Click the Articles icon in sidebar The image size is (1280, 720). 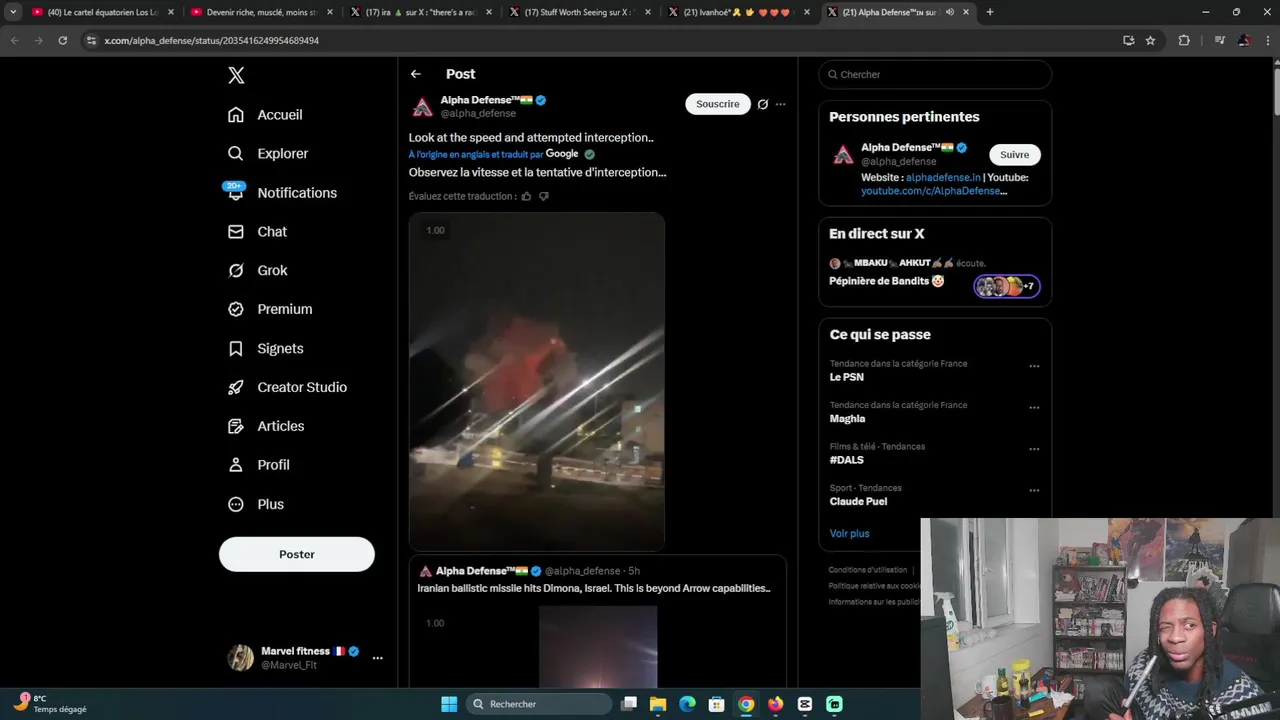236,427
